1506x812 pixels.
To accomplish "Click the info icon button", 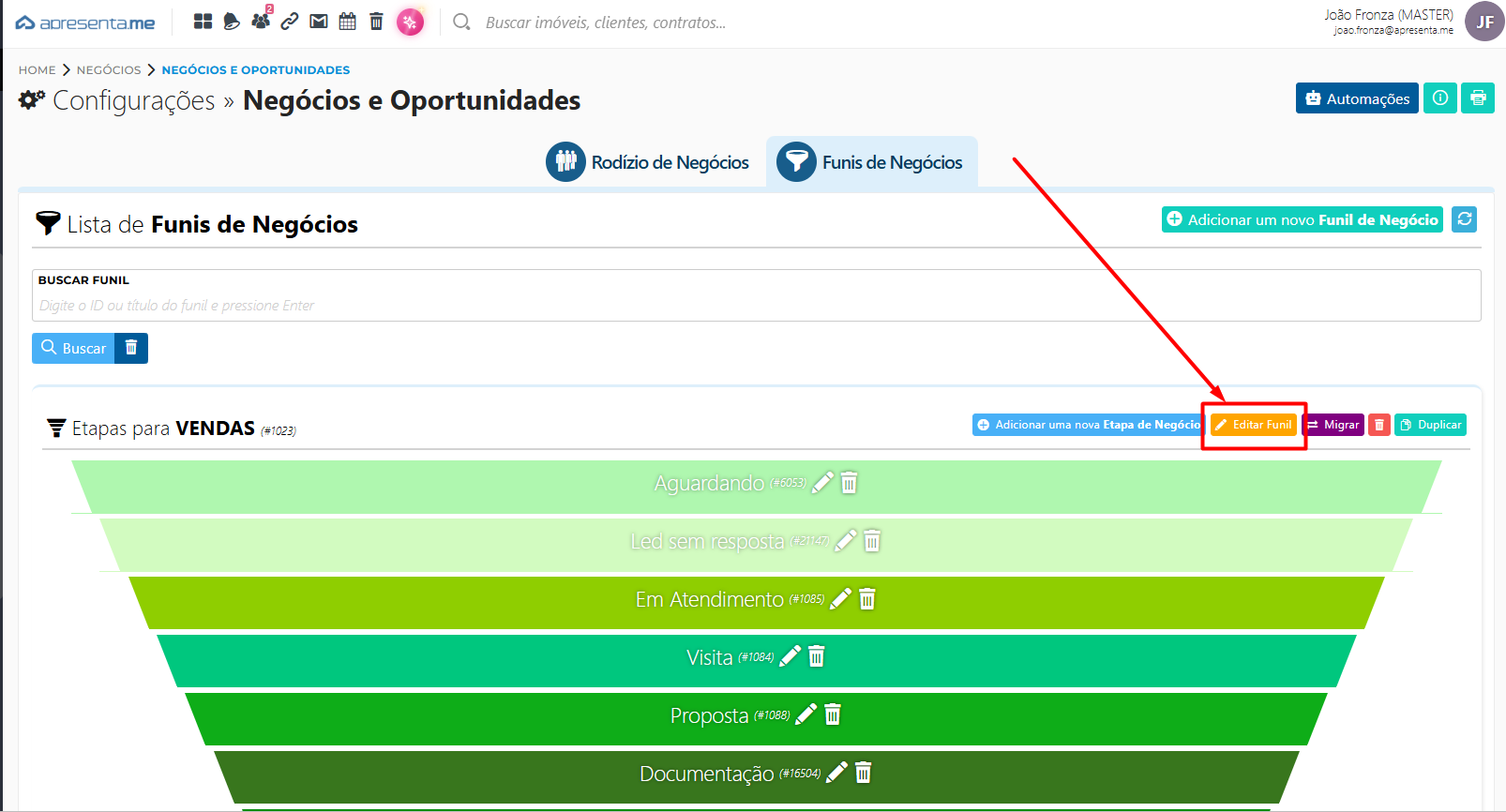I will coord(1440,98).
